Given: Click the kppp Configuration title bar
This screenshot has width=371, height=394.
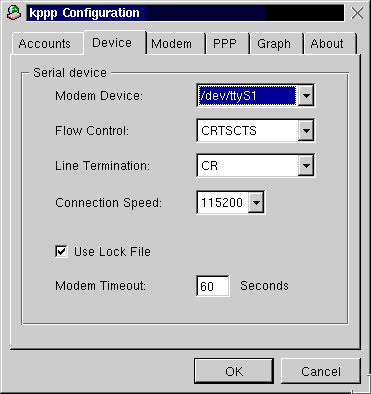Looking at the screenshot, I should tap(185, 13).
